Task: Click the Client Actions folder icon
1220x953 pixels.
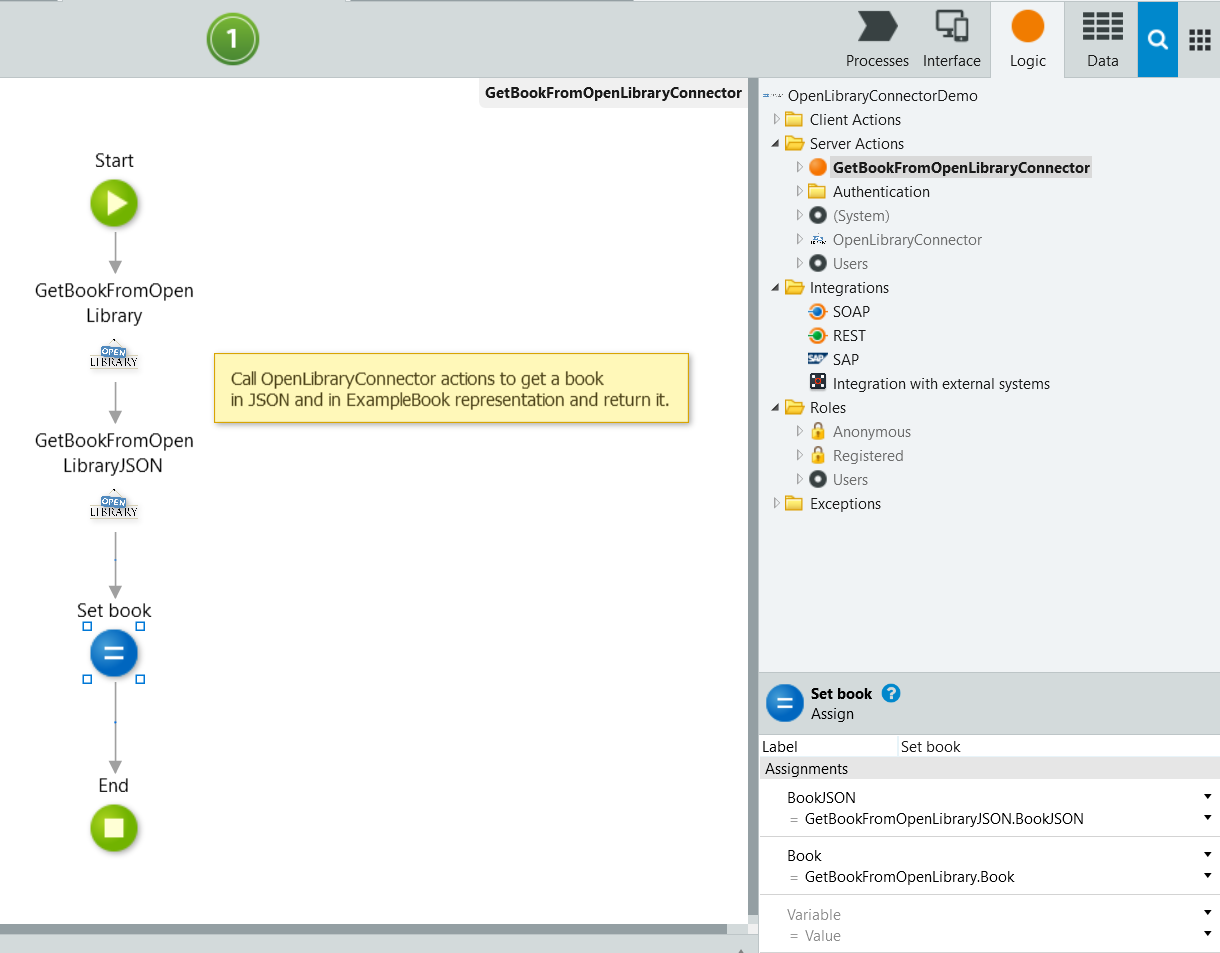Action: 794,119
